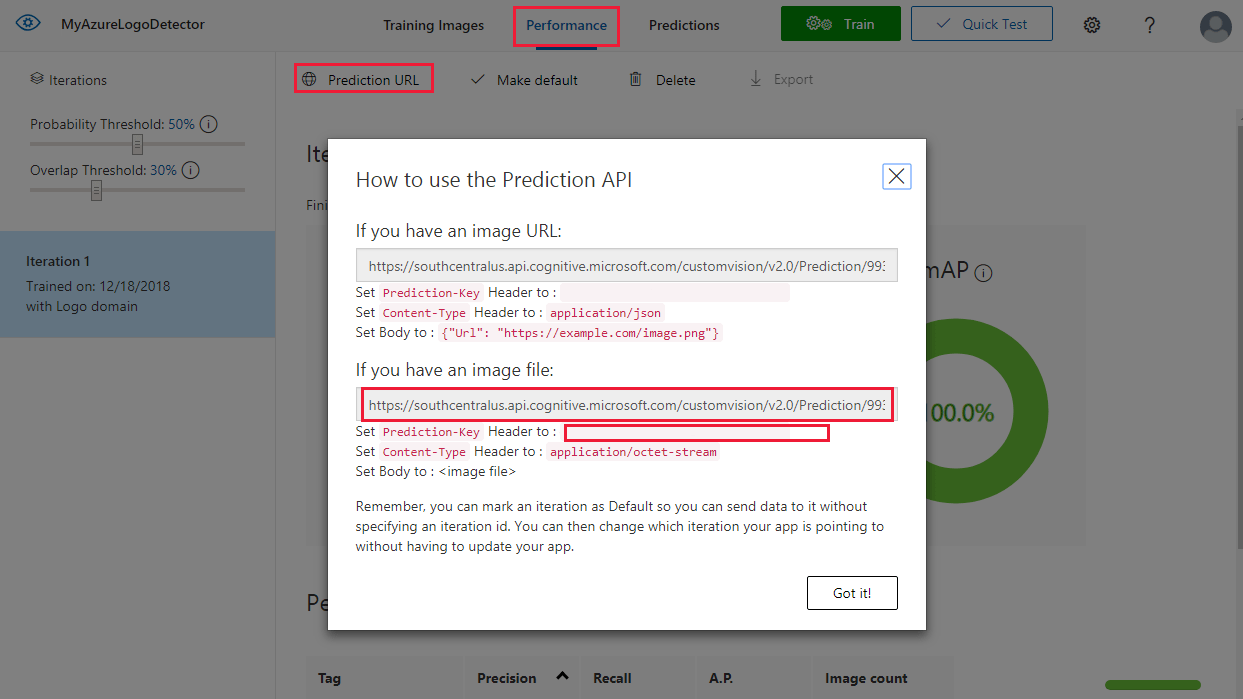This screenshot has width=1243, height=699.
Task: Click the JSON body Url example text
Action: point(581,333)
